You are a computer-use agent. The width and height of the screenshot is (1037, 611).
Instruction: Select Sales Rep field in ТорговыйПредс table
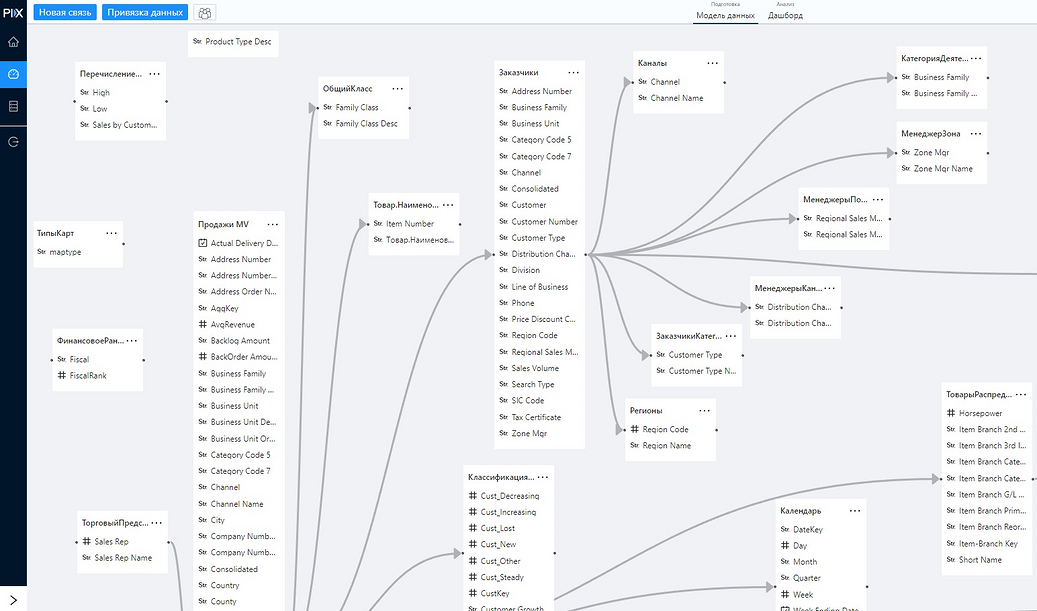(122, 542)
